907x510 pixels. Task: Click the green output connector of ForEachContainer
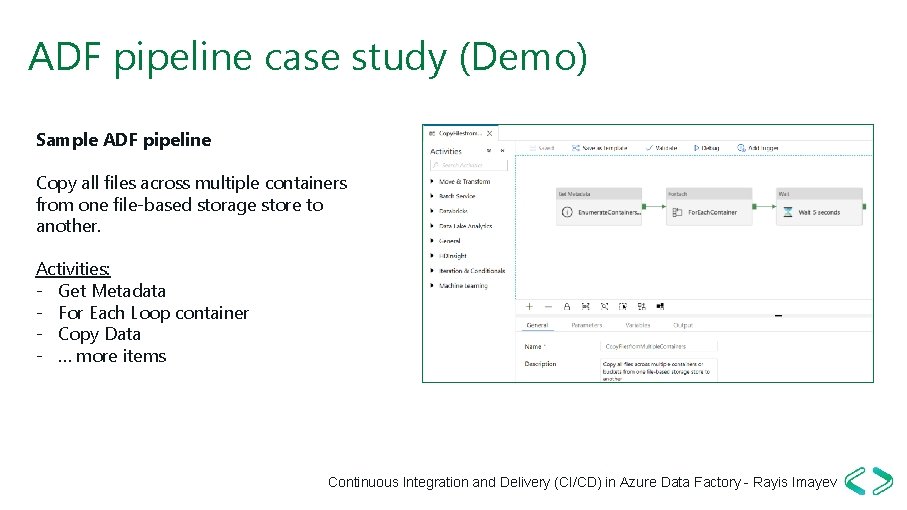[754, 206]
